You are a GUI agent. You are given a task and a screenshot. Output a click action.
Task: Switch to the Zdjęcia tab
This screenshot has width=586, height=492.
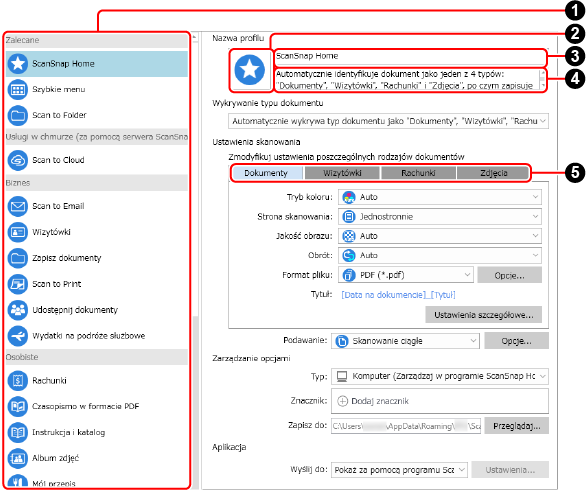point(493,173)
